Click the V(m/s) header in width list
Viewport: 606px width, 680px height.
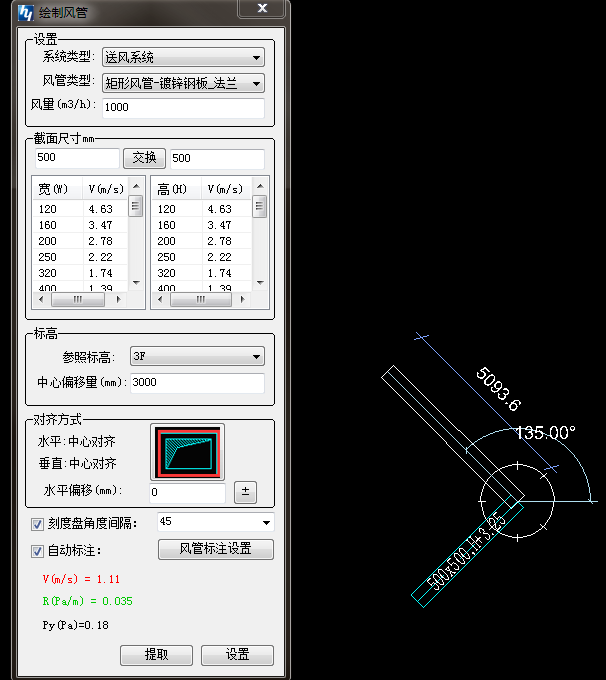tap(105, 189)
